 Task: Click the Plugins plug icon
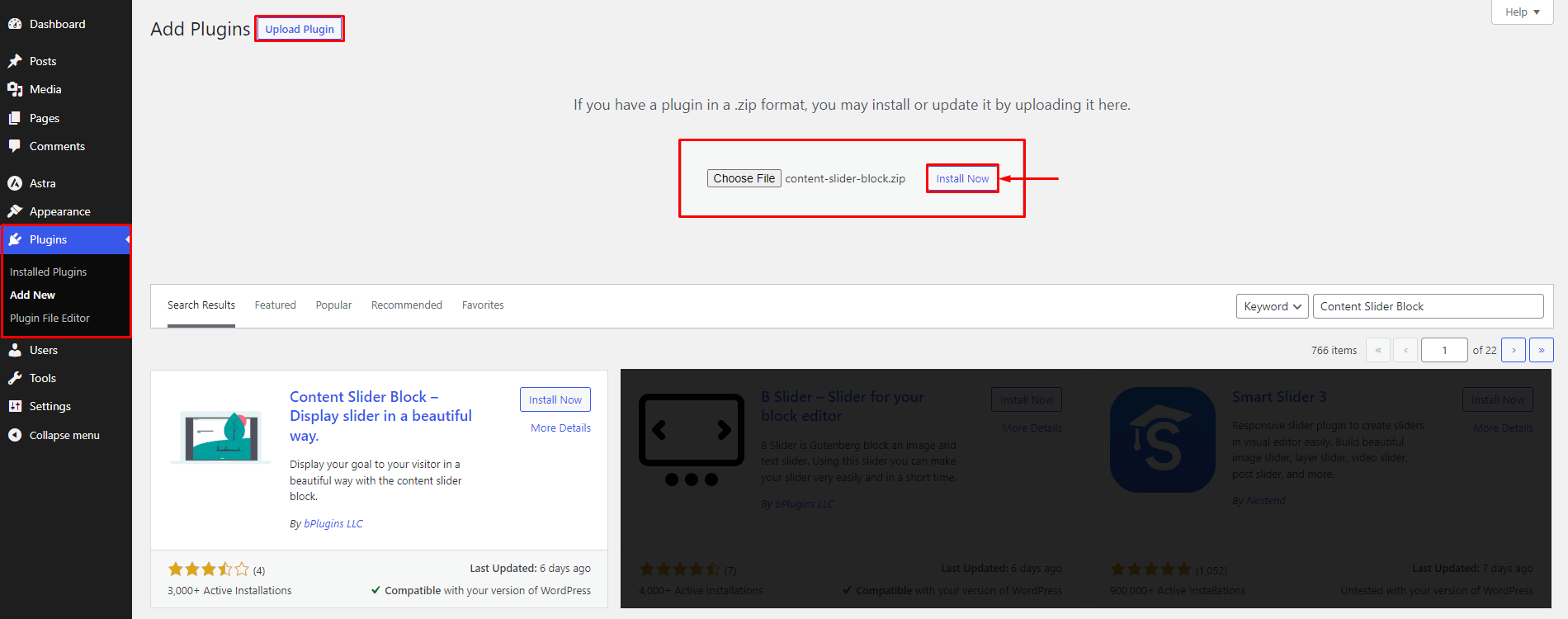point(15,239)
